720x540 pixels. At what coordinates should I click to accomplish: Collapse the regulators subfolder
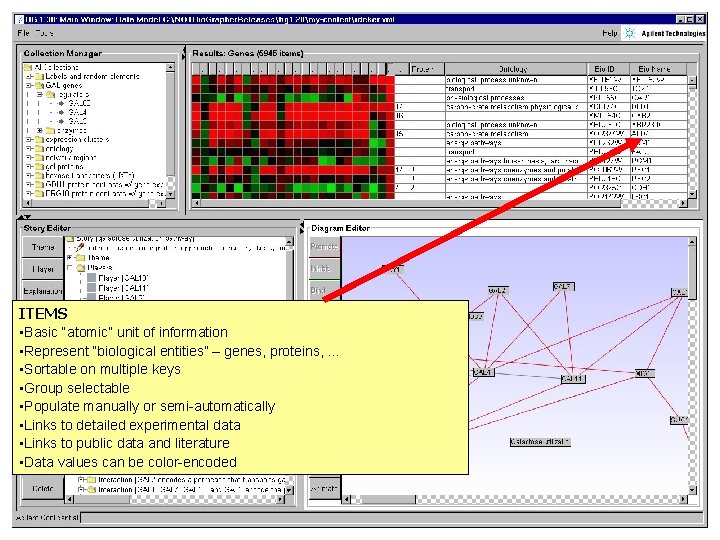(x=40, y=95)
